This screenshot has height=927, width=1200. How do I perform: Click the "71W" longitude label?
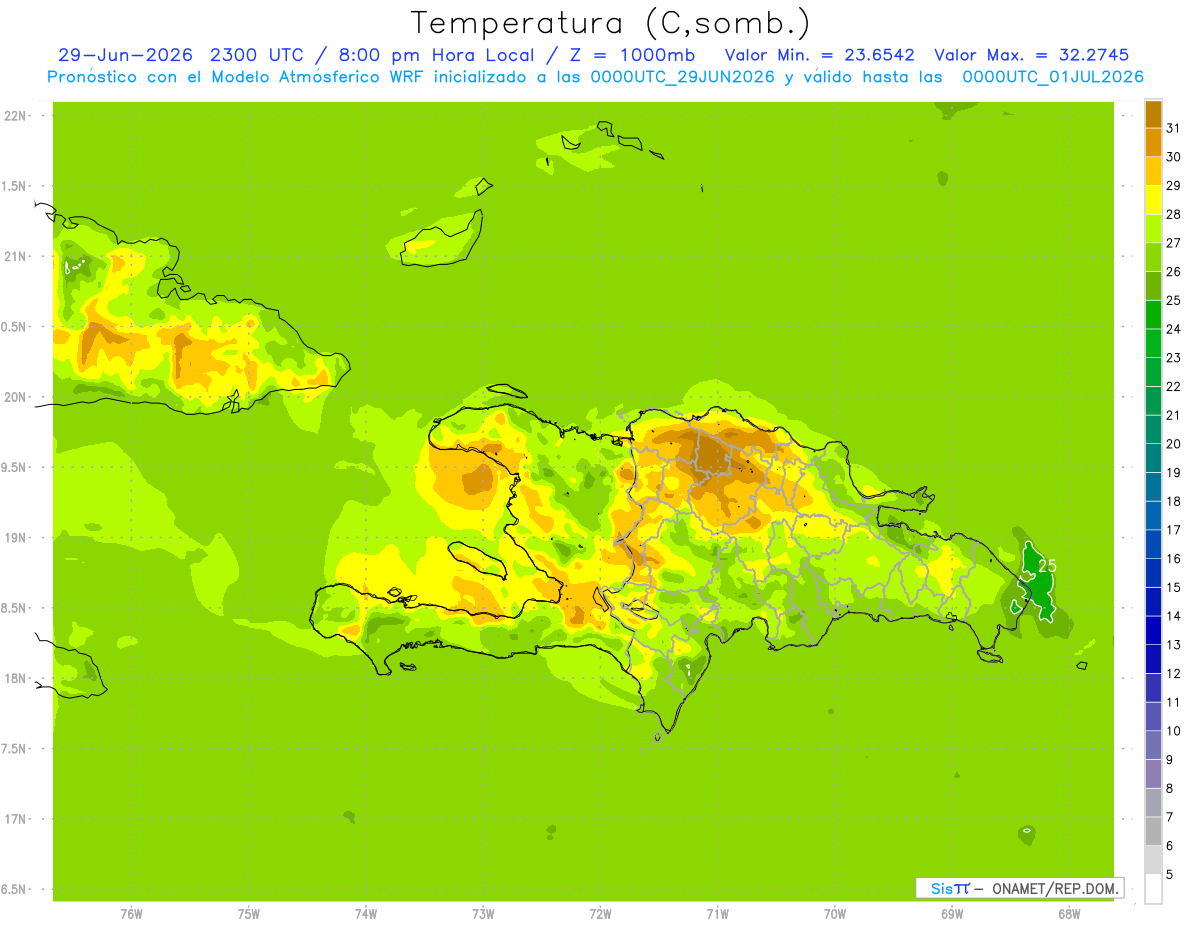717,914
